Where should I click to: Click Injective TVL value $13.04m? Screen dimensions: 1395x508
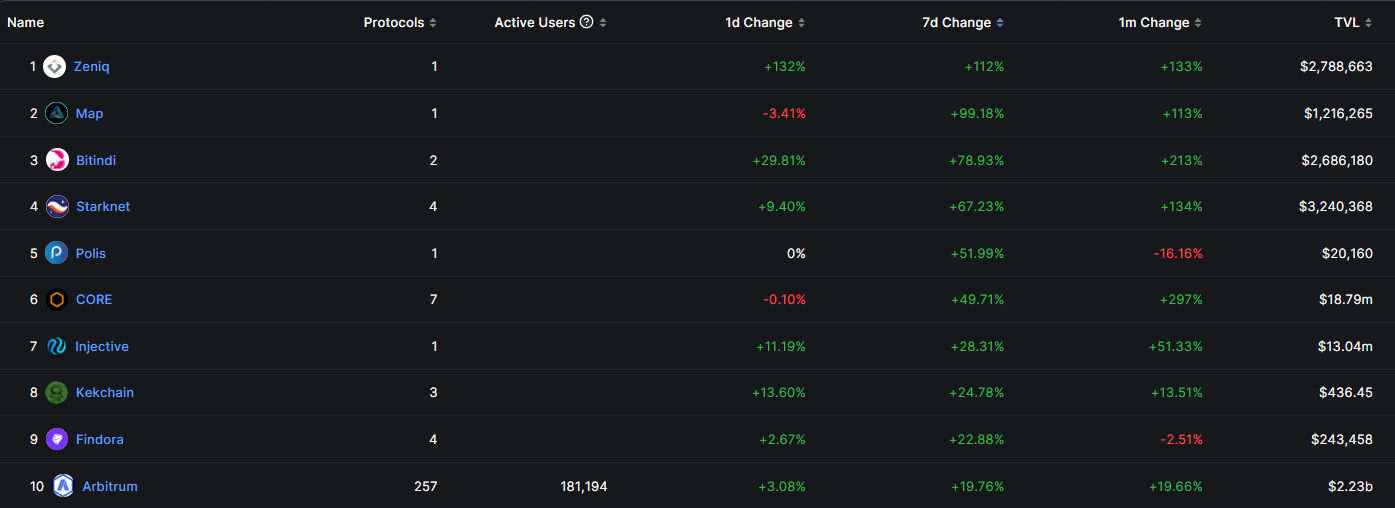coord(1345,346)
